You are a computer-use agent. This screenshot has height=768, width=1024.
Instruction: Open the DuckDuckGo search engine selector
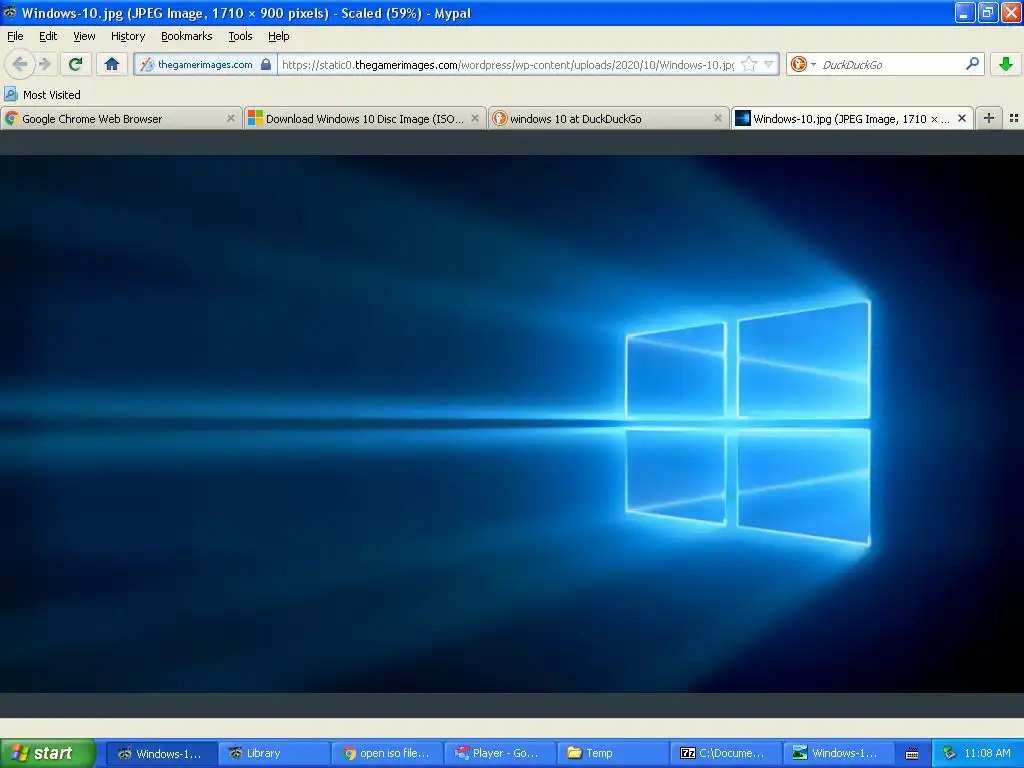[x=803, y=64]
